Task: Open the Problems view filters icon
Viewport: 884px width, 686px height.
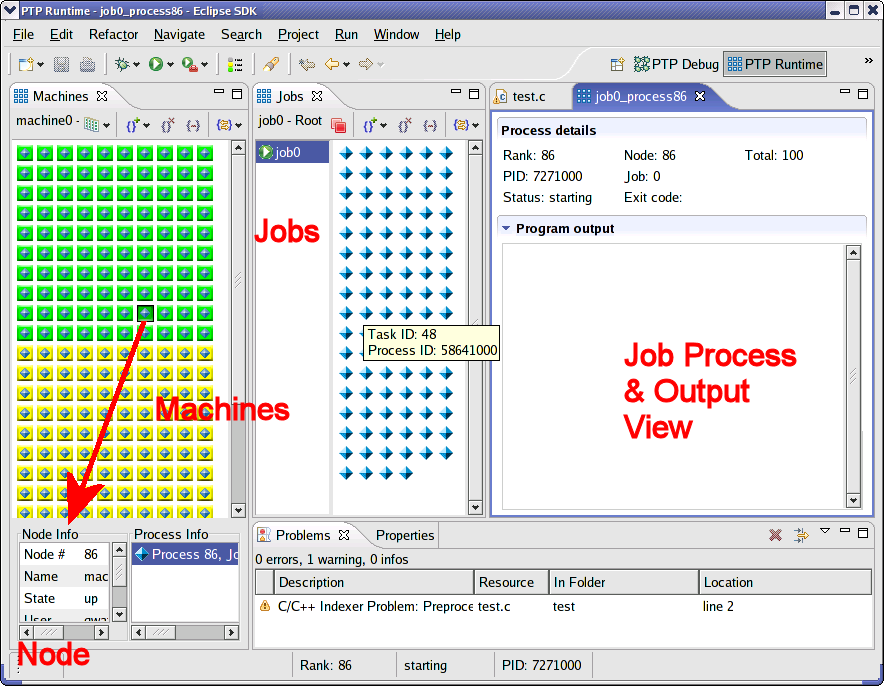Action: (x=801, y=535)
